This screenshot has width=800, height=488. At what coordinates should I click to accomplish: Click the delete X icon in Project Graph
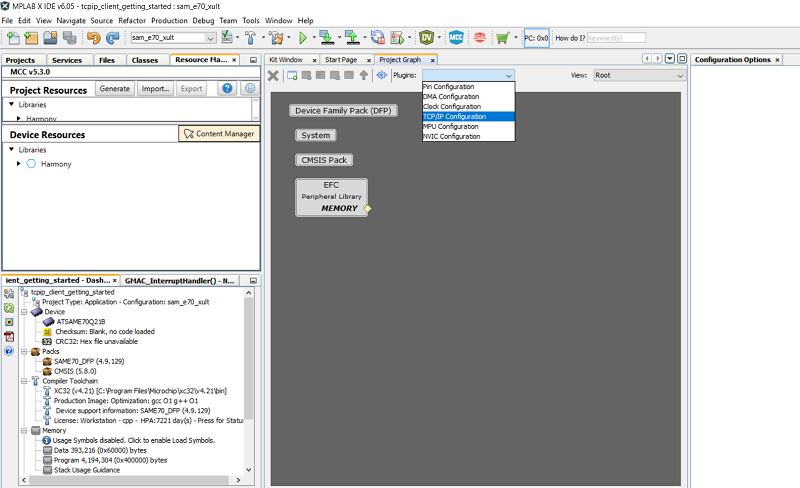273,76
